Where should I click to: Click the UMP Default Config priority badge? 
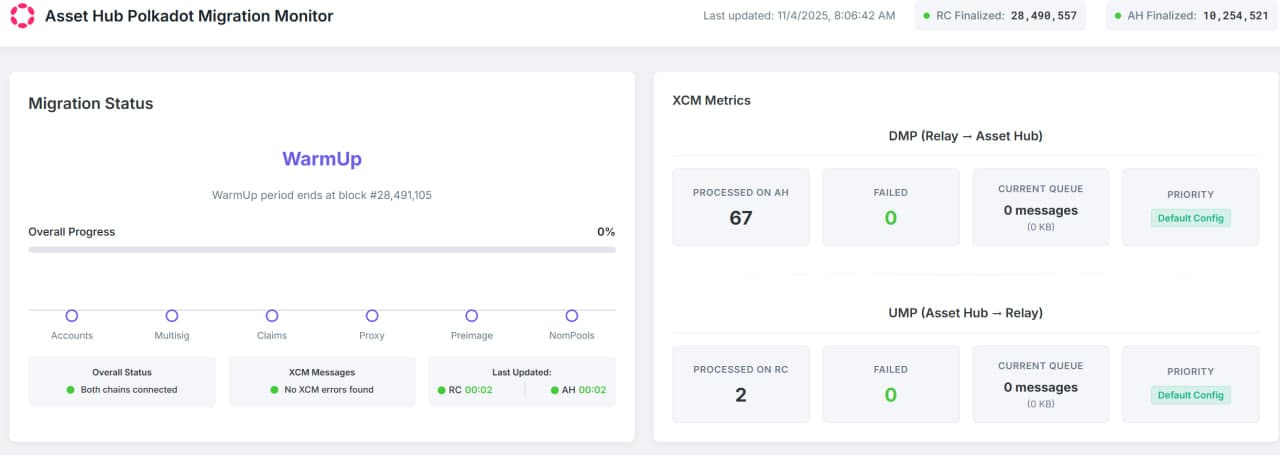[1190, 395]
